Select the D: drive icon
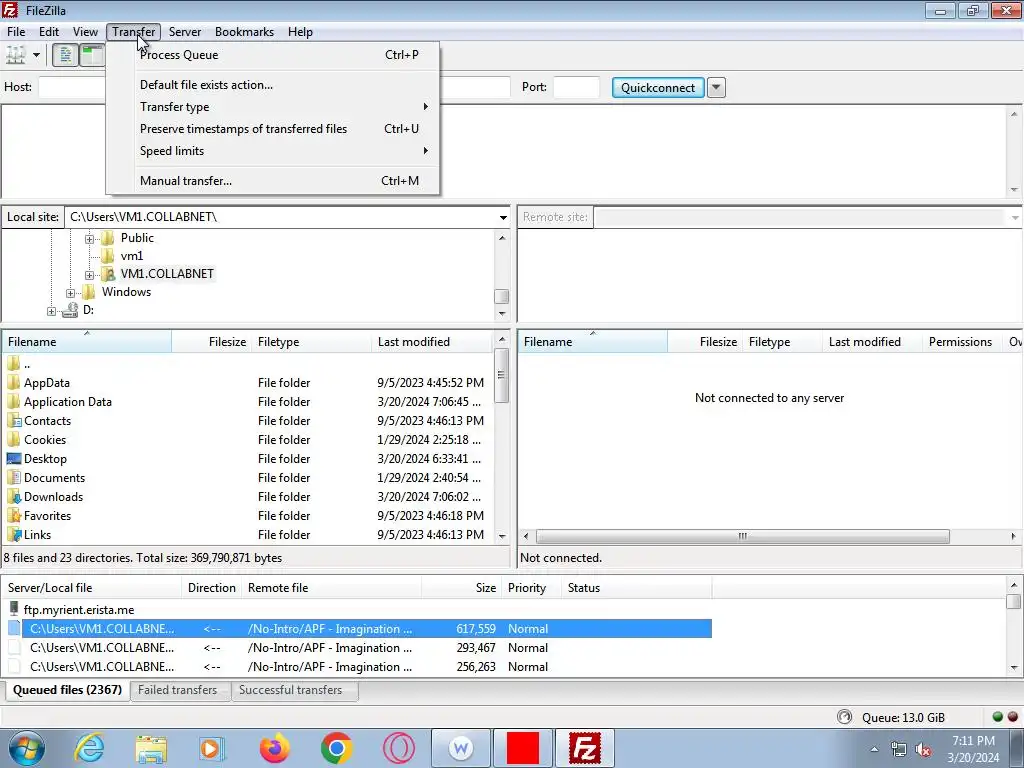This screenshot has width=1024, height=768. [x=70, y=310]
